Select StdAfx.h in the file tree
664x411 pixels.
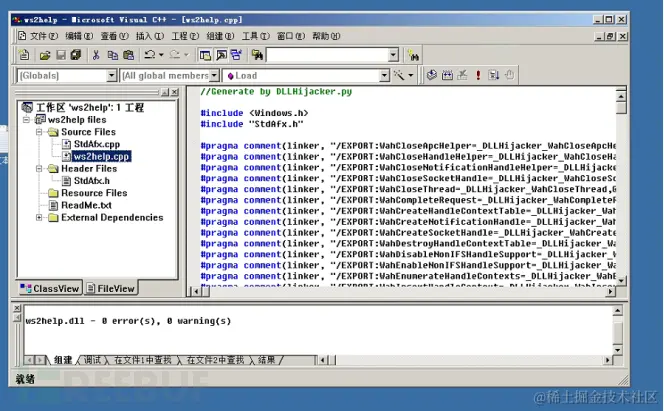(92, 181)
